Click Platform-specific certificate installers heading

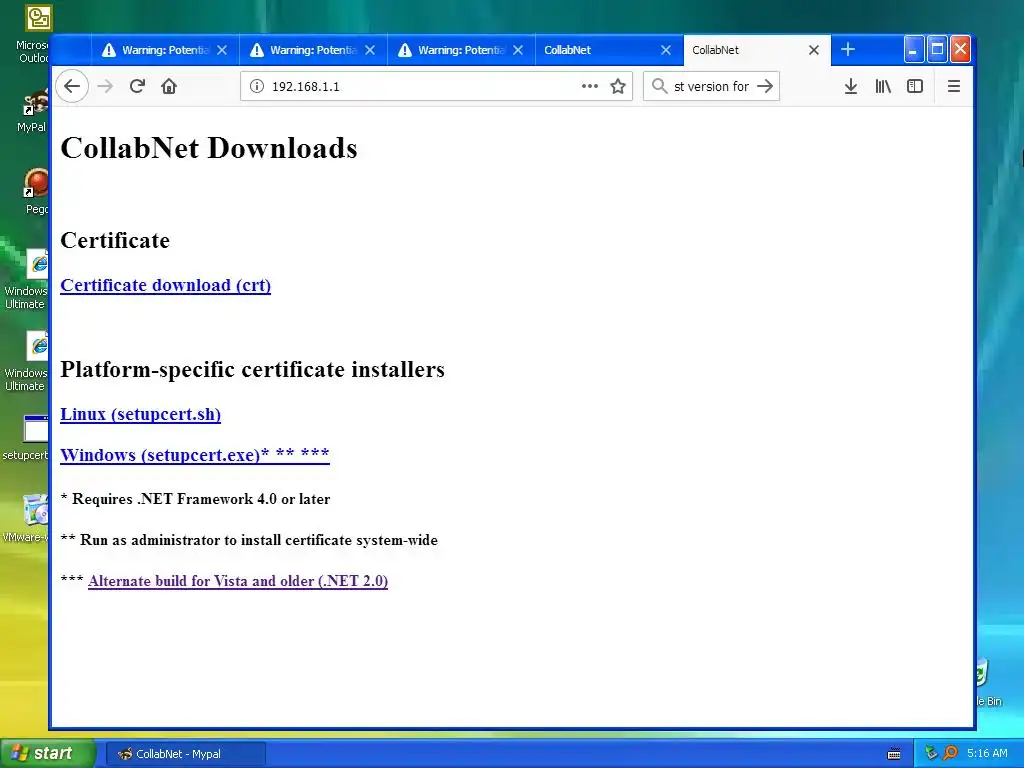click(x=252, y=369)
